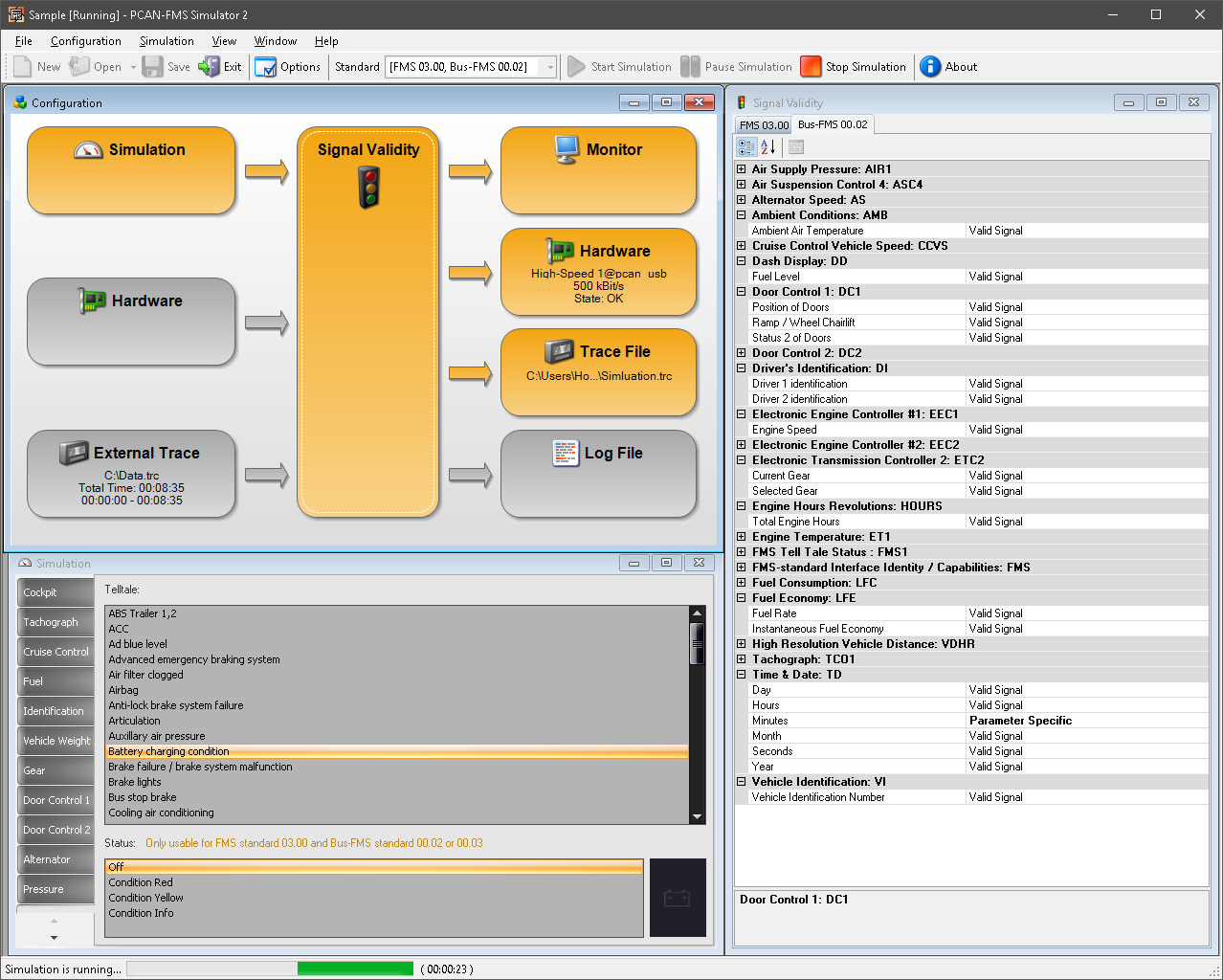Image resolution: width=1223 pixels, height=980 pixels.
Task: Switch to the FMS 03.00 tab
Action: coord(764,125)
